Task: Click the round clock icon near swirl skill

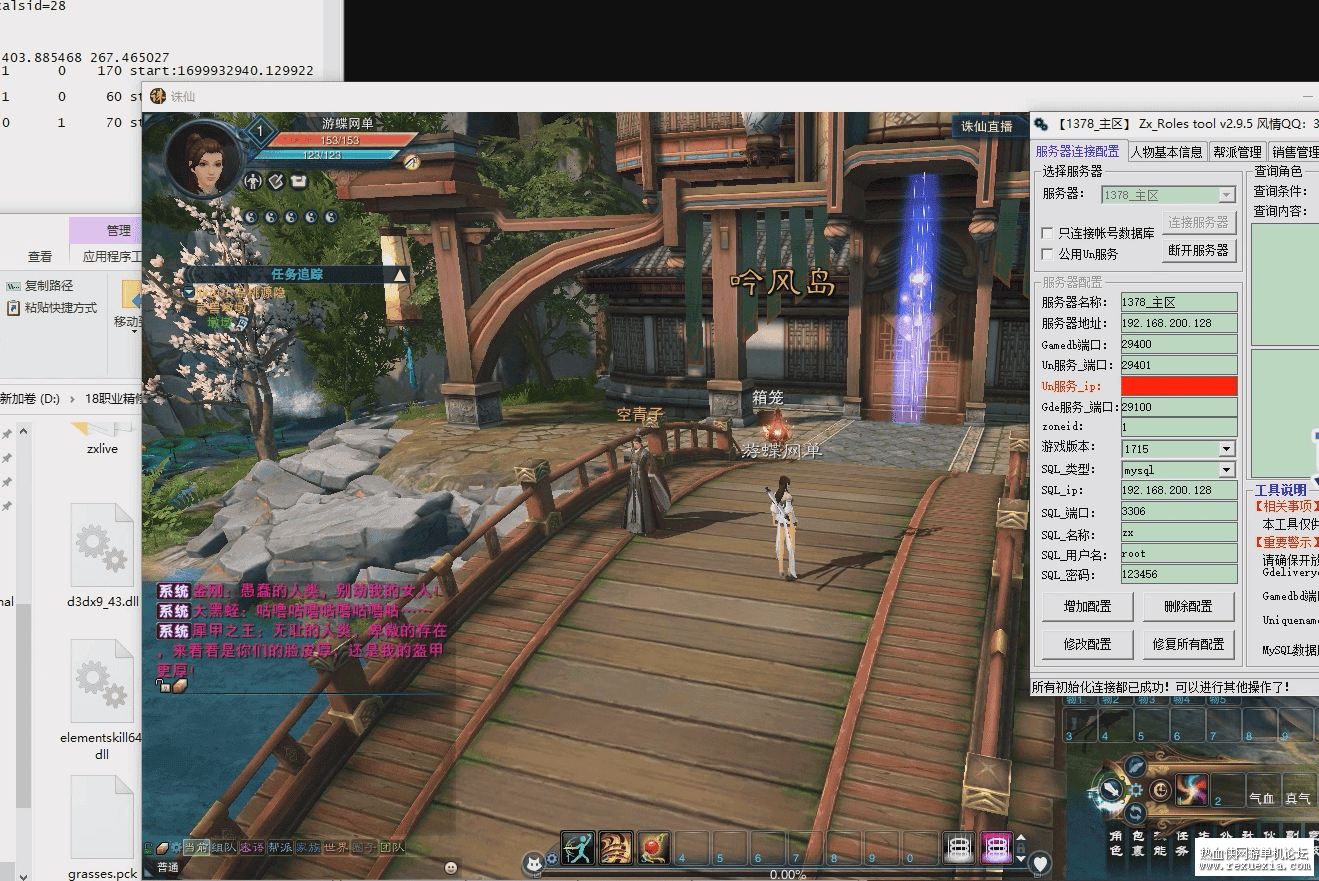Action: coord(1161,791)
